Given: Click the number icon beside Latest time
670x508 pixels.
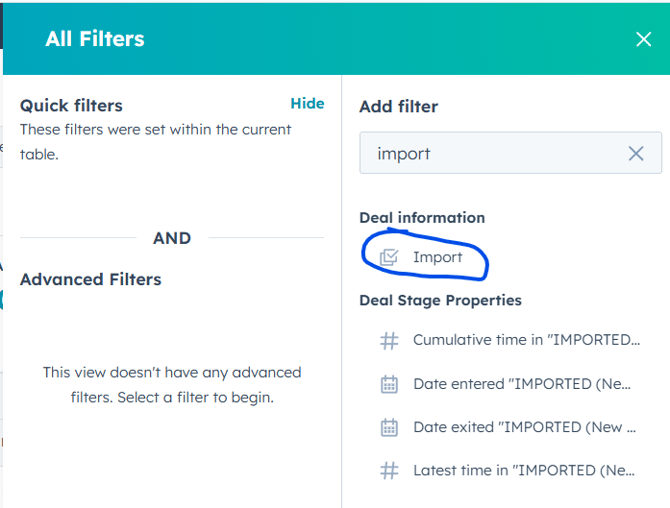Looking at the screenshot, I should pyautogui.click(x=389, y=470).
